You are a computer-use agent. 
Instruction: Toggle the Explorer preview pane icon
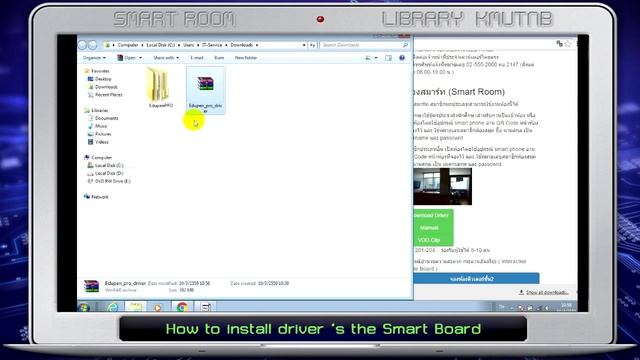(388, 58)
